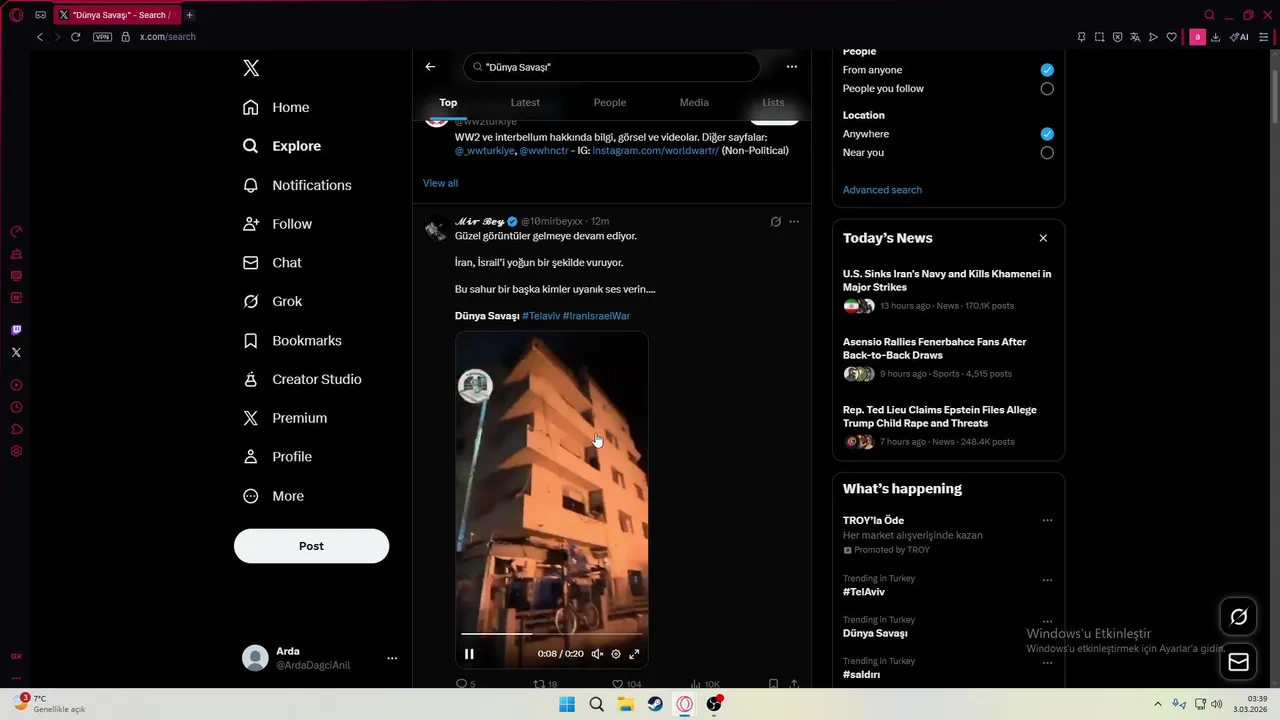Select the Near you location option
The image size is (1280, 720).
pyautogui.click(x=1047, y=152)
